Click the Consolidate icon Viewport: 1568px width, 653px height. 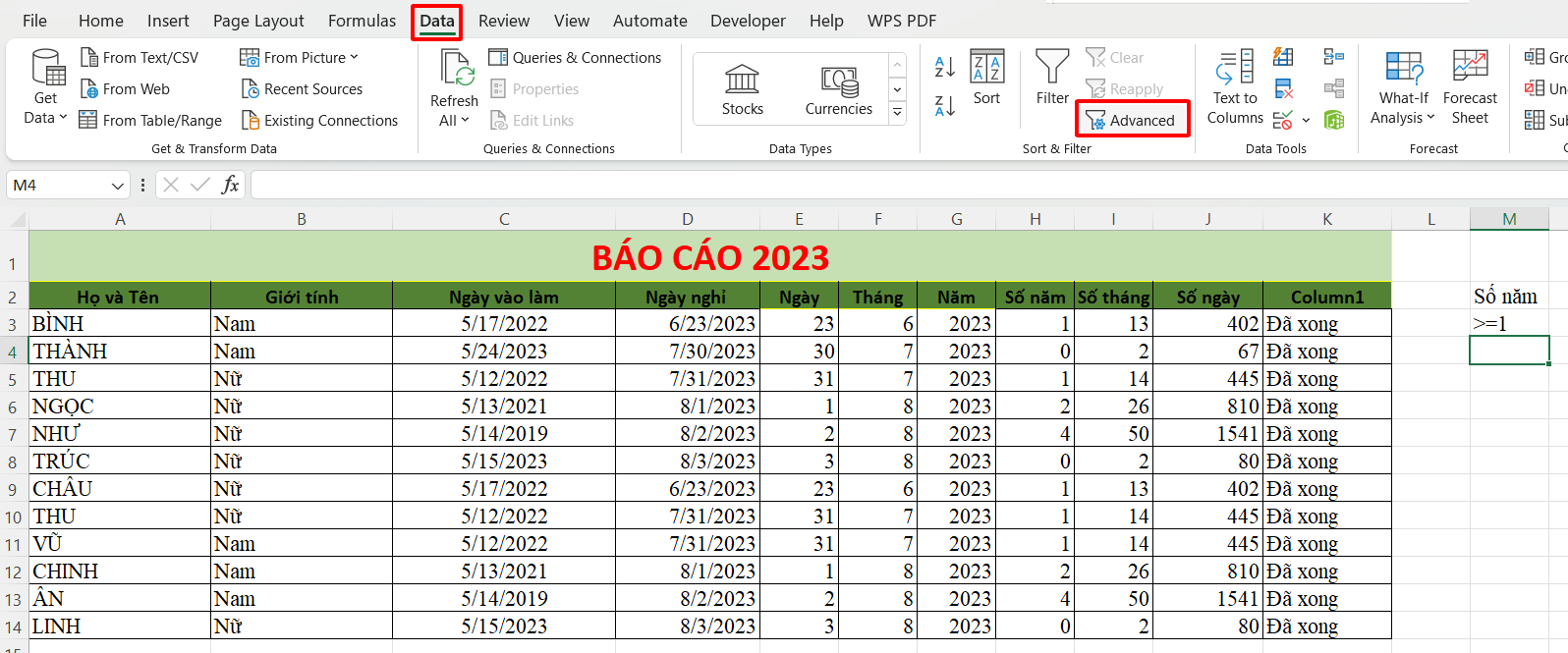click(1333, 58)
